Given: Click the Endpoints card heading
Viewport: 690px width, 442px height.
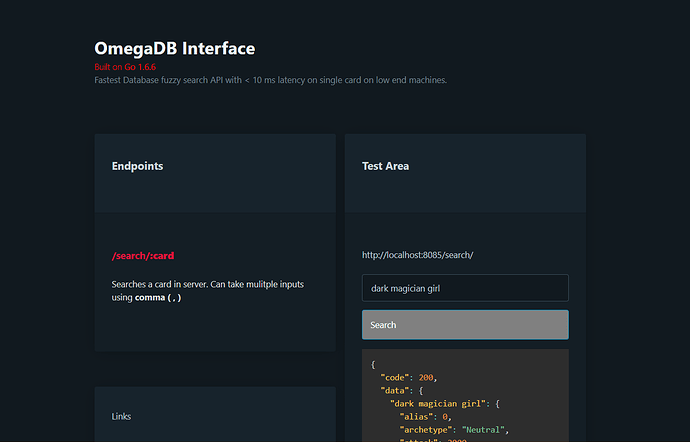Looking at the screenshot, I should [137, 166].
